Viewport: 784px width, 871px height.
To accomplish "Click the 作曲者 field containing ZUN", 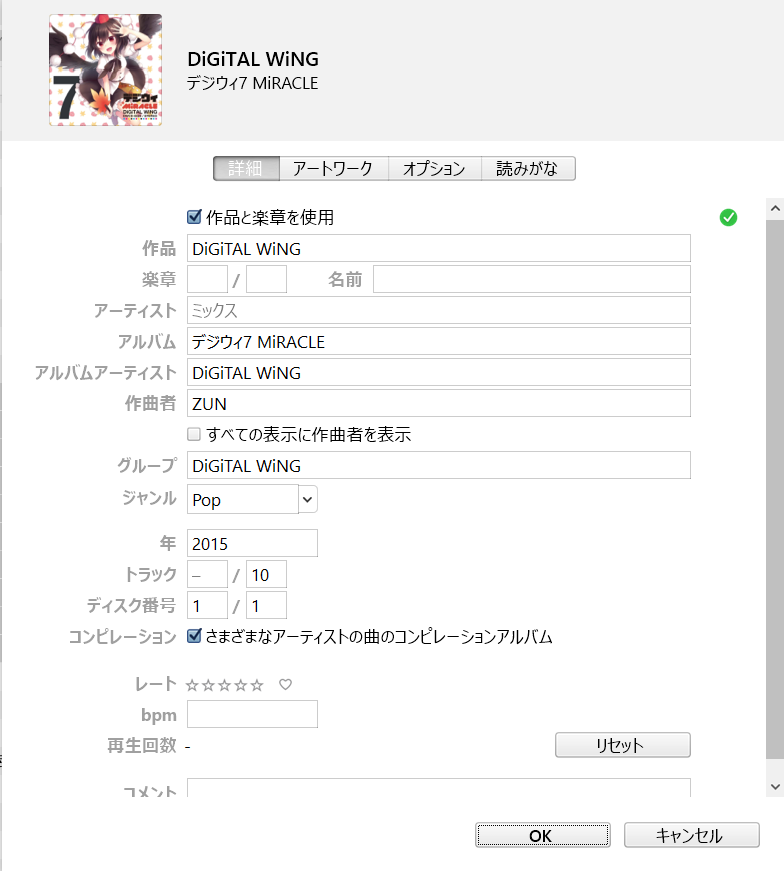I will tap(438, 403).
